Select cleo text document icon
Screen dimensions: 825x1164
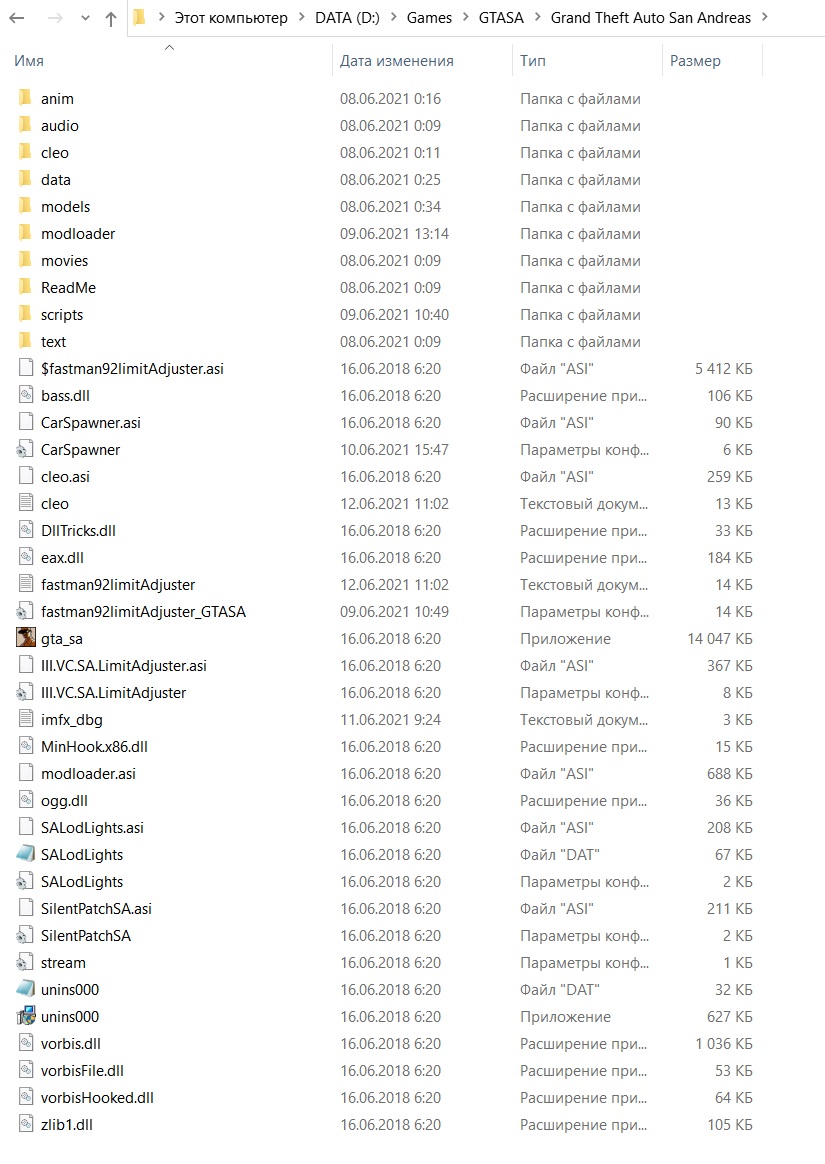coord(25,503)
